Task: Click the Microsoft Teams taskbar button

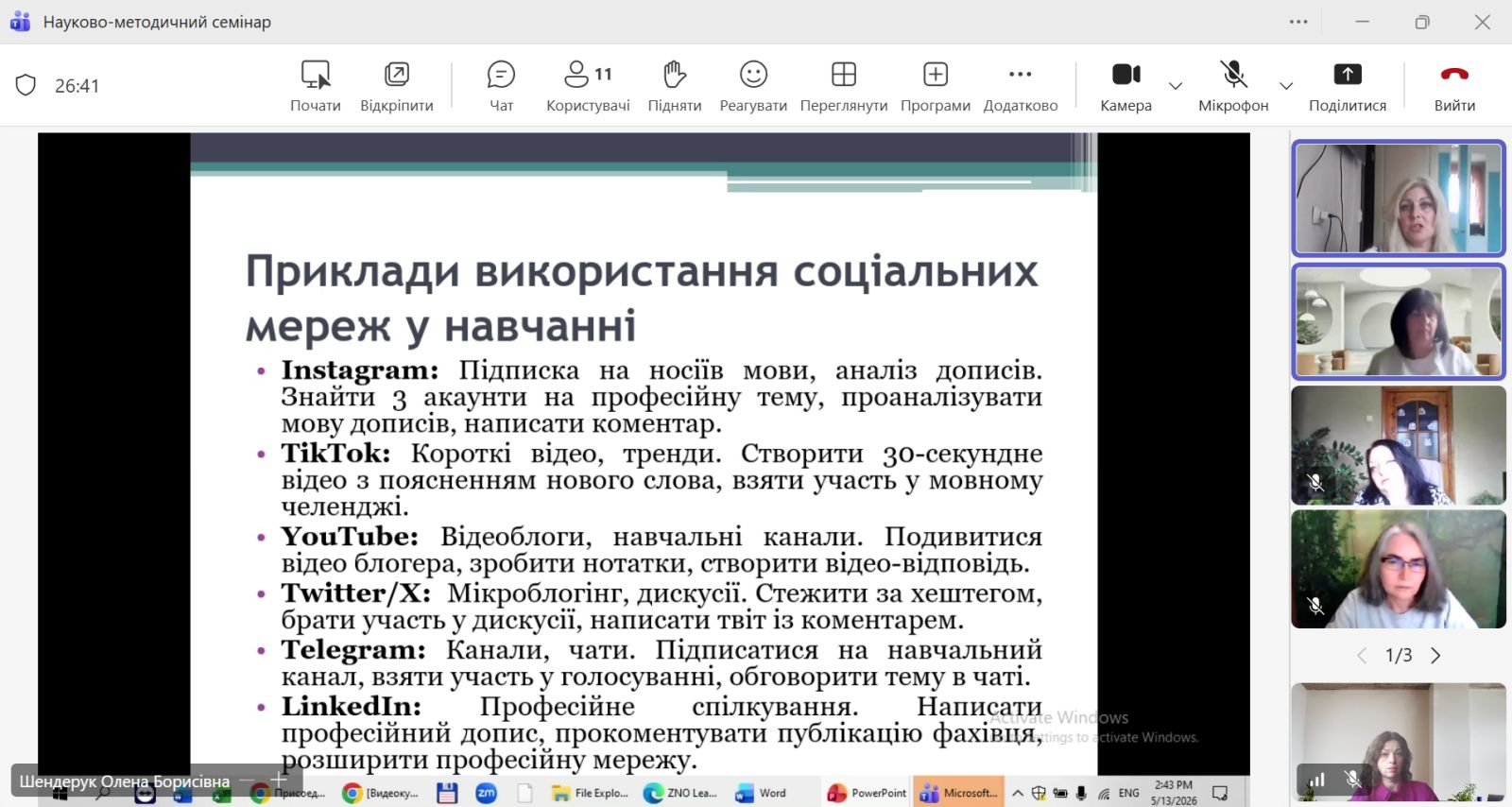Action: 958,793
